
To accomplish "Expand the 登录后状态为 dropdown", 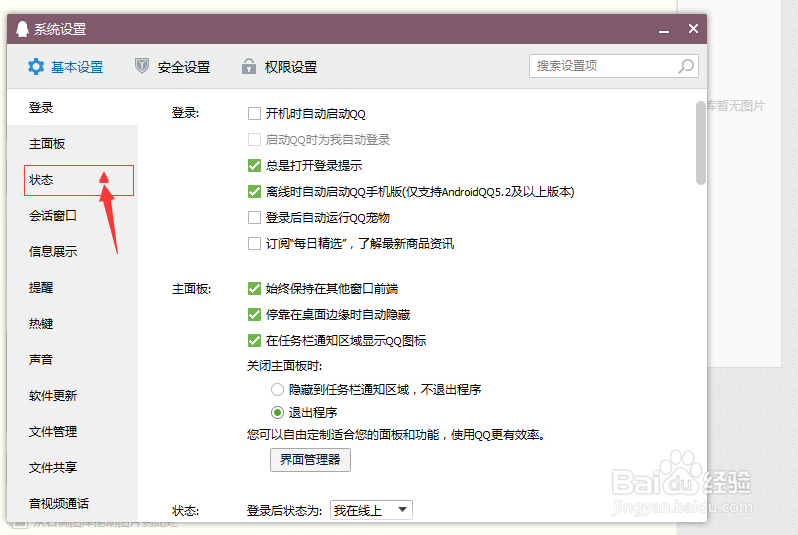I will pyautogui.click(x=371, y=510).
